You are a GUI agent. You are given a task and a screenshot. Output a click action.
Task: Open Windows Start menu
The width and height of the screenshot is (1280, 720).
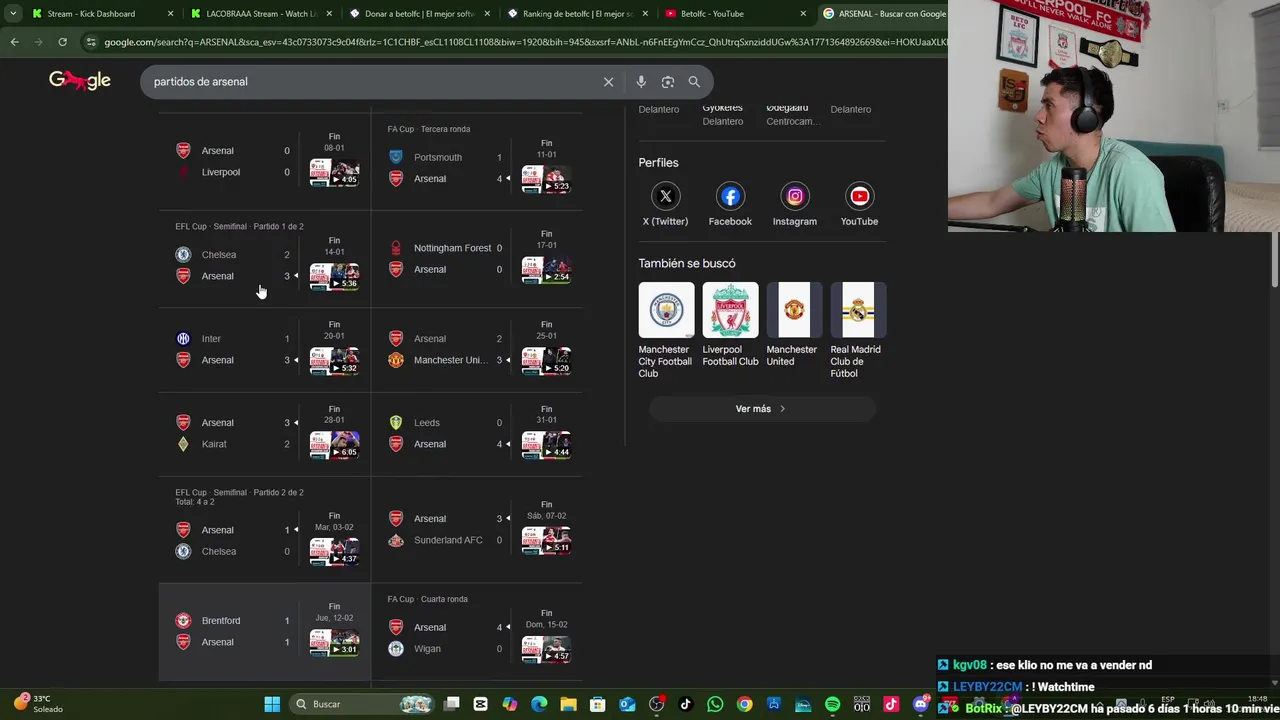point(272,704)
